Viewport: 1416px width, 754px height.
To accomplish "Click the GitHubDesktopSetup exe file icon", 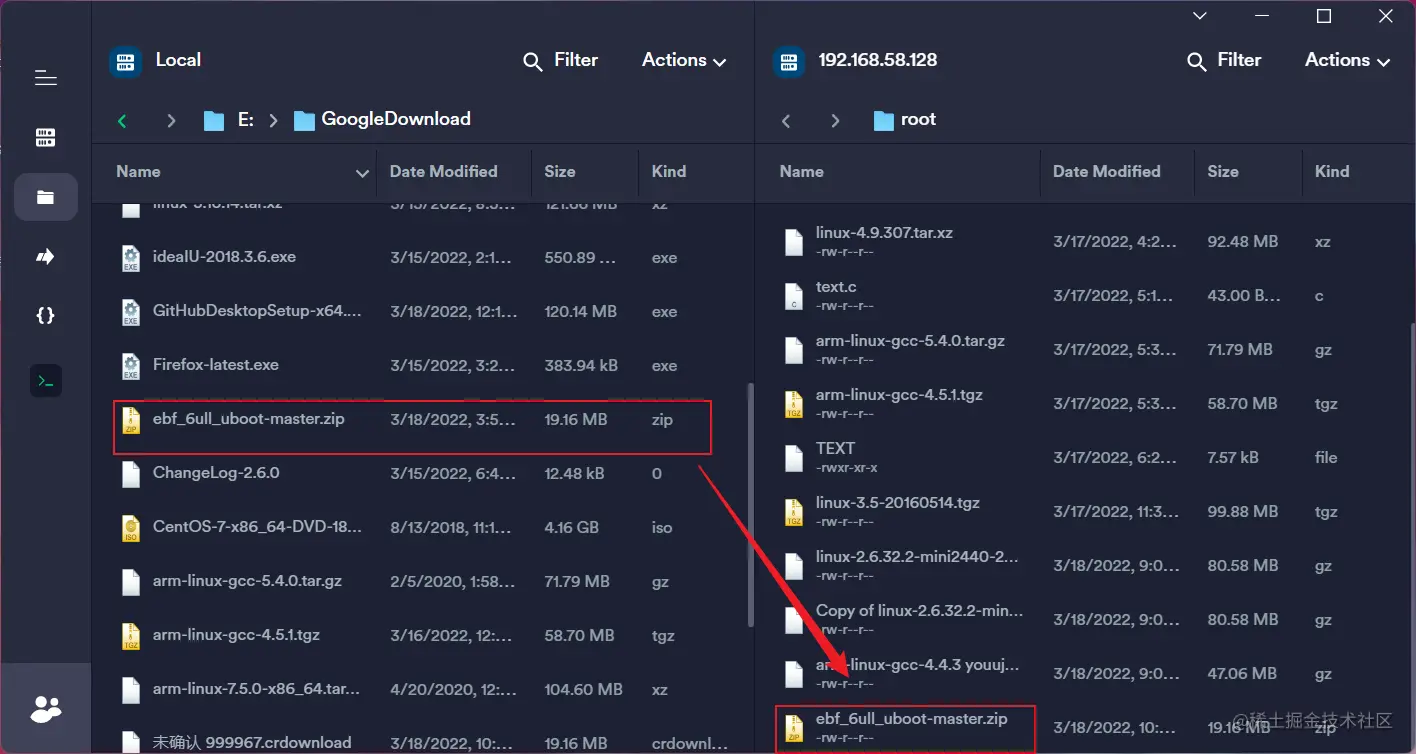I will tap(131, 312).
